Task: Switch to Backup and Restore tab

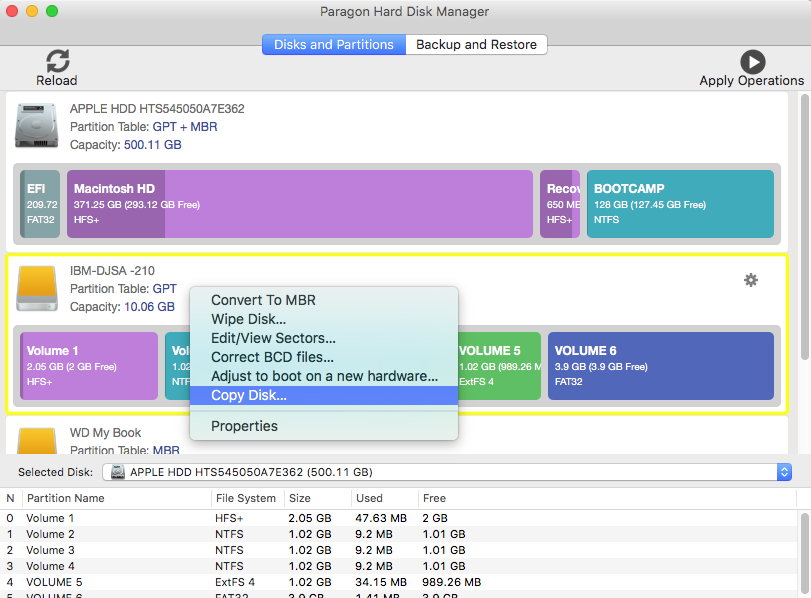Action: click(x=476, y=44)
